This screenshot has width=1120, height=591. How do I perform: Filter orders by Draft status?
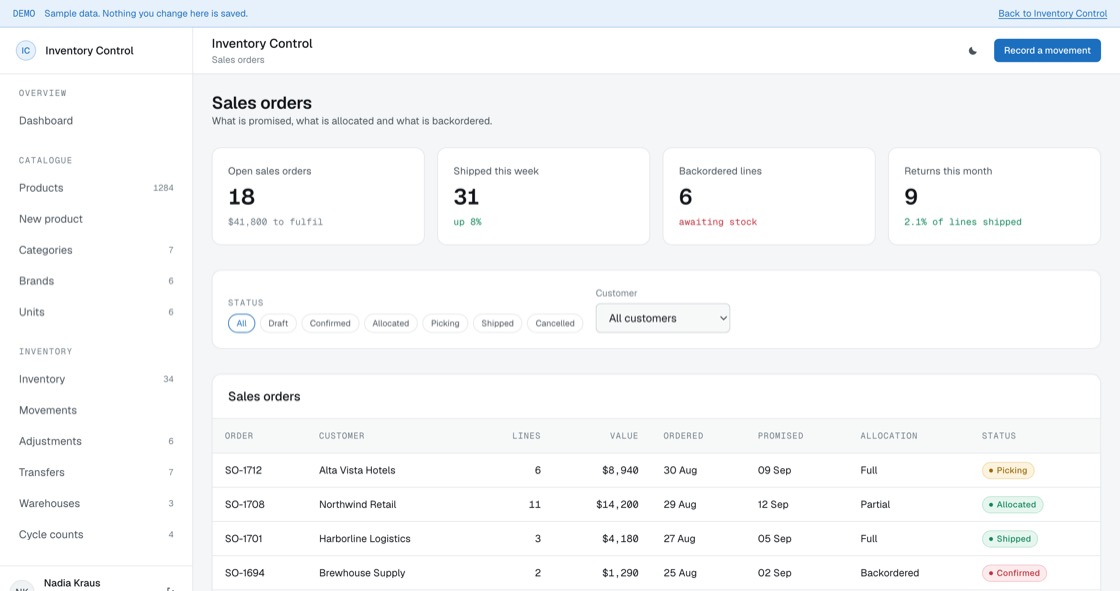point(278,323)
